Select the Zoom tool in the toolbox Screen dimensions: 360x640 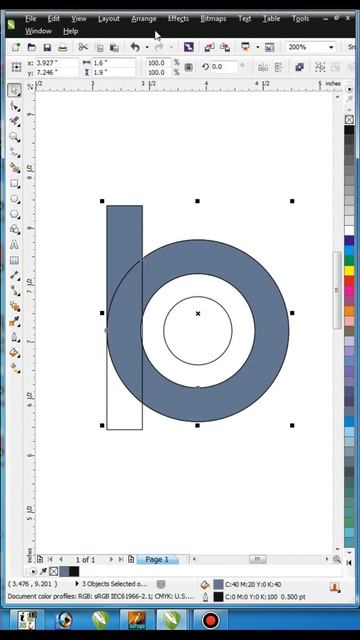(15, 137)
